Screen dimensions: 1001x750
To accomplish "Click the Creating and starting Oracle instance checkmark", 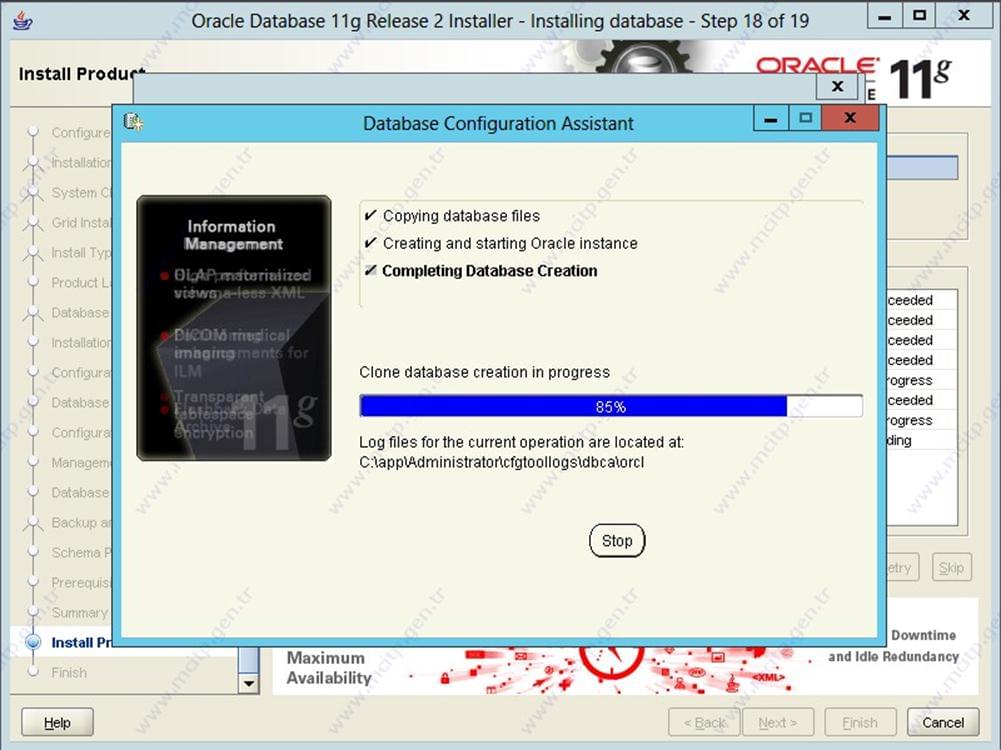I will point(370,243).
